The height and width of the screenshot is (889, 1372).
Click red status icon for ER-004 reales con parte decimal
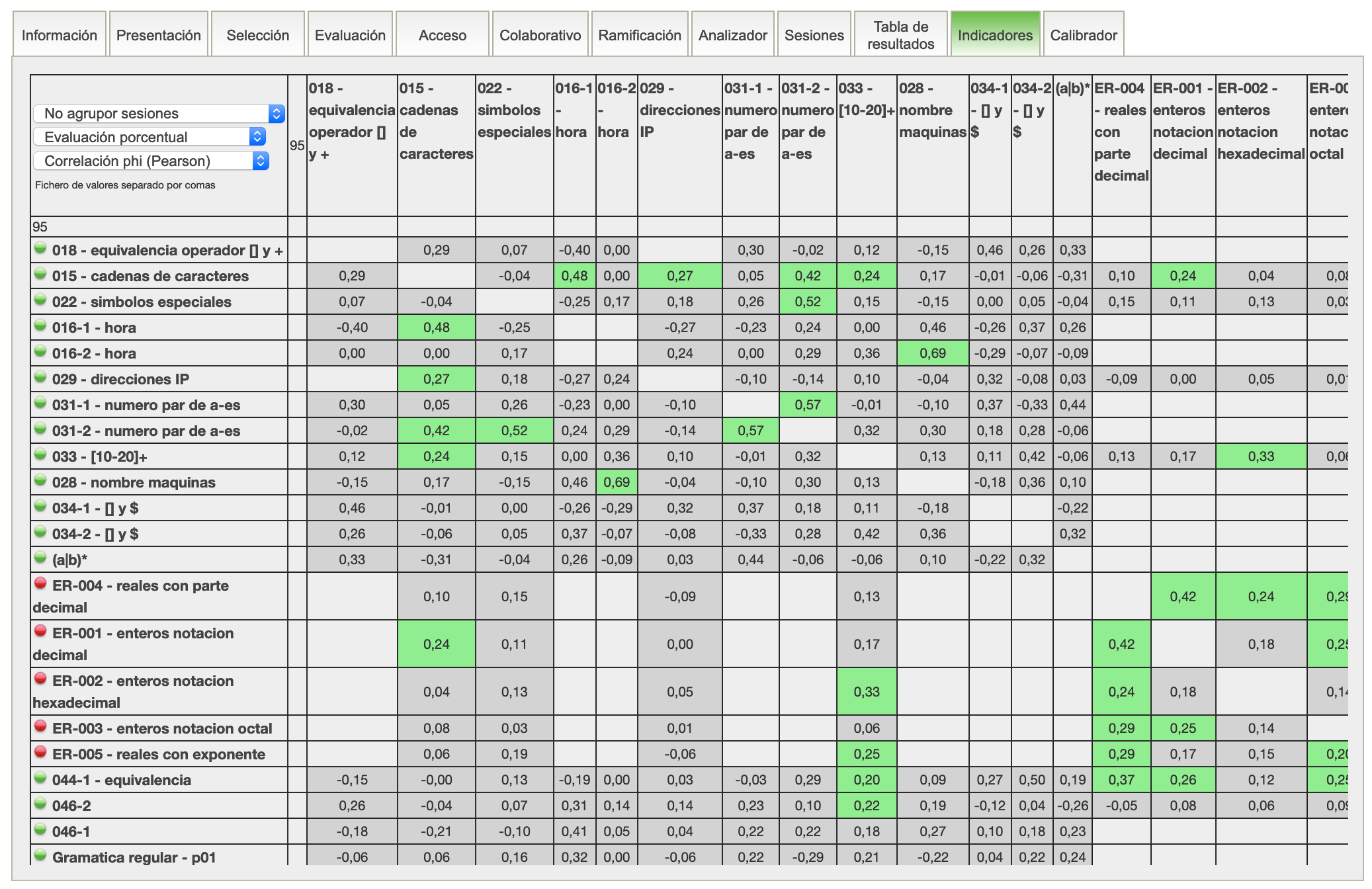tap(40, 583)
